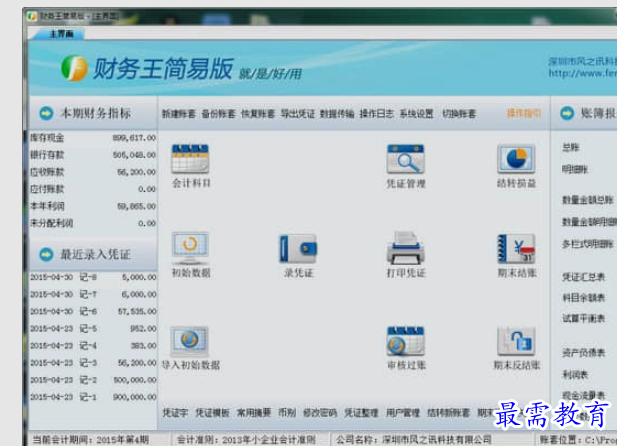
Task: Select voucher 记-2 amount 500,000.00
Action: coord(93,380)
